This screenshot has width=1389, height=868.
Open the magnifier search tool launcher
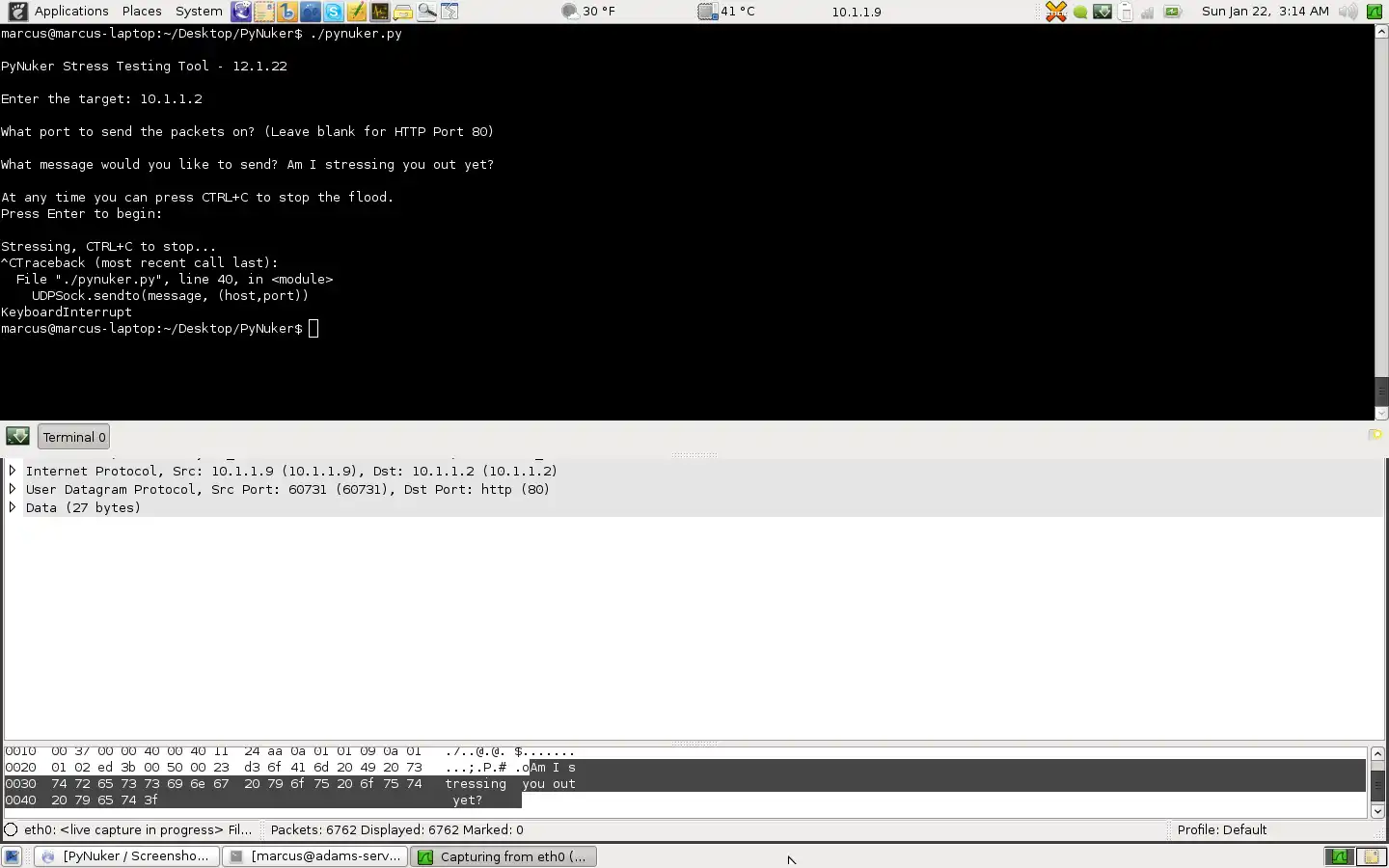tap(426, 12)
